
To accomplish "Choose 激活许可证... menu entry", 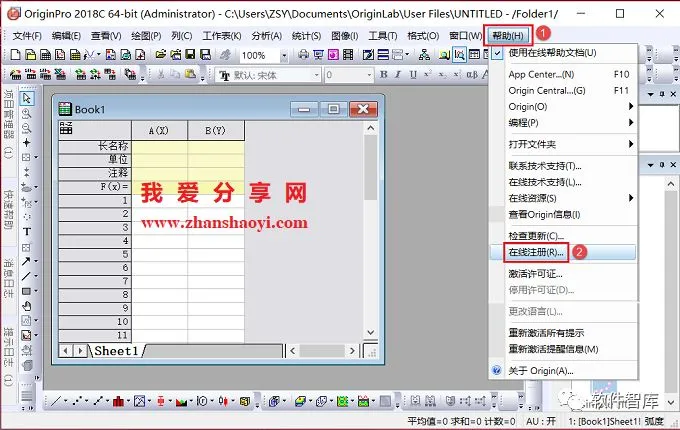I will click(563, 274).
